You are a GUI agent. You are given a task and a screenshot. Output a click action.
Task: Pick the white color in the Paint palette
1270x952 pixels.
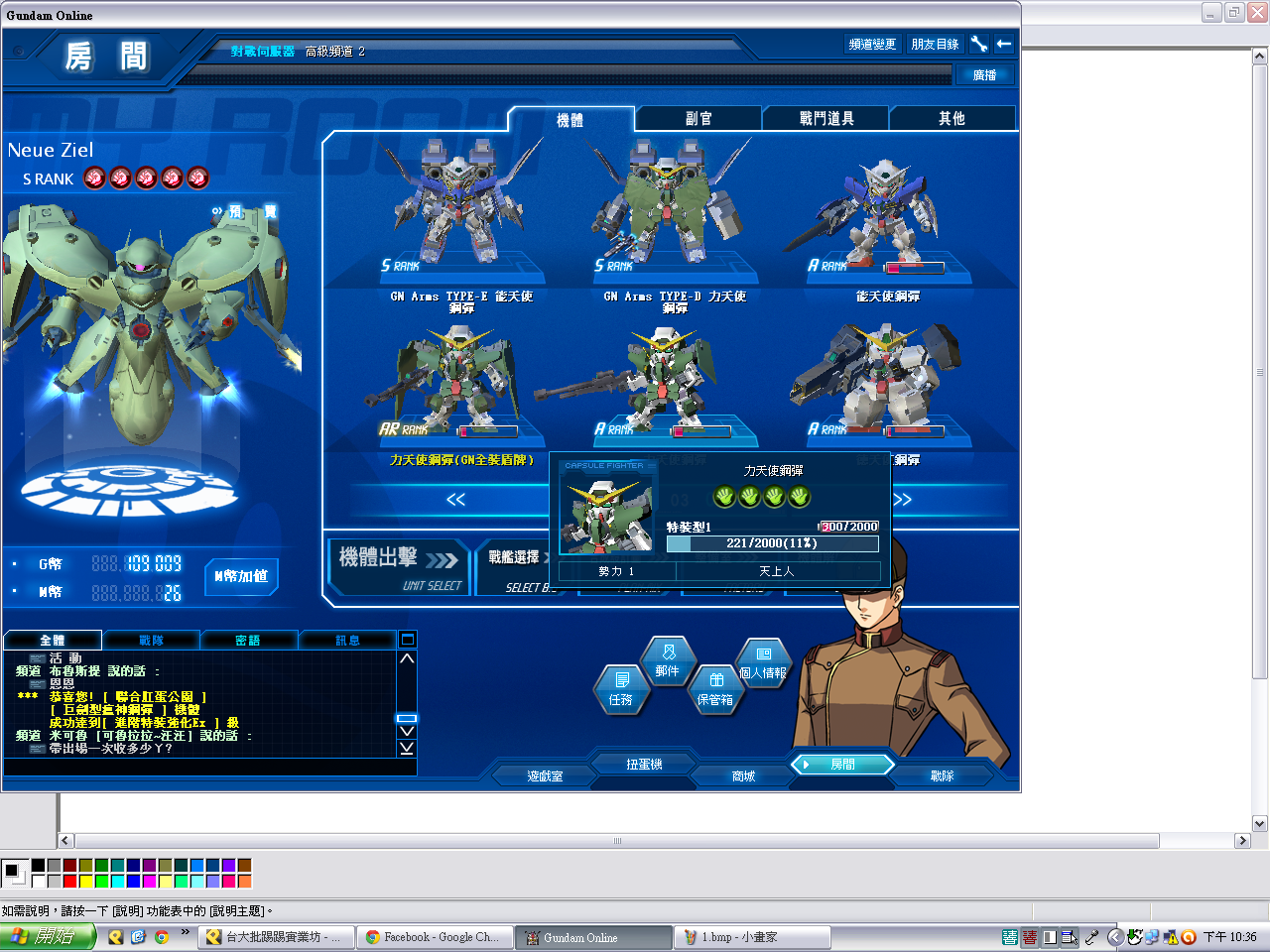point(39,881)
